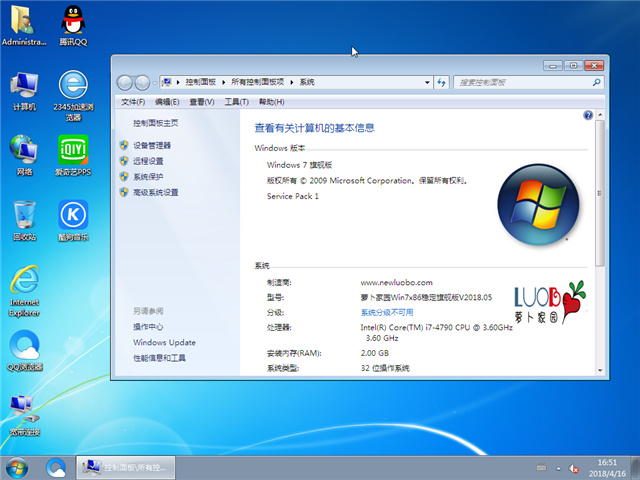Go to 控制面板主页

(x=156, y=123)
